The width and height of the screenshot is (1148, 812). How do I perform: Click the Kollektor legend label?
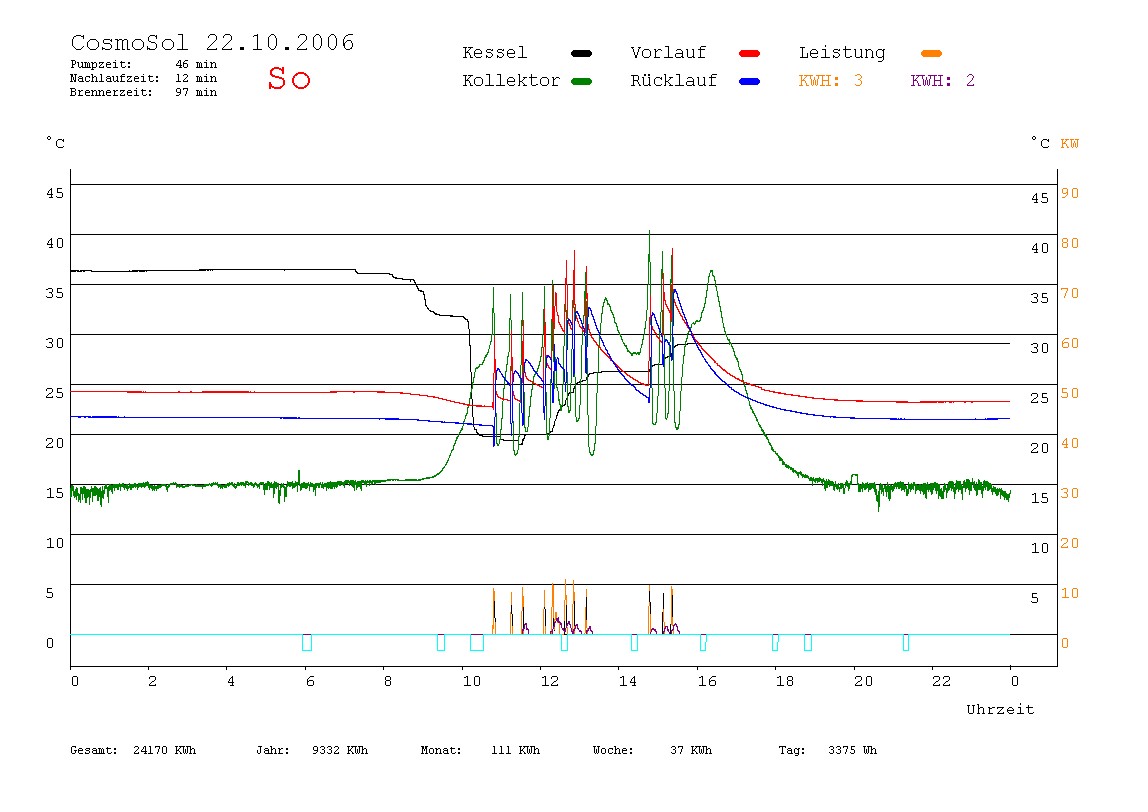(x=511, y=81)
